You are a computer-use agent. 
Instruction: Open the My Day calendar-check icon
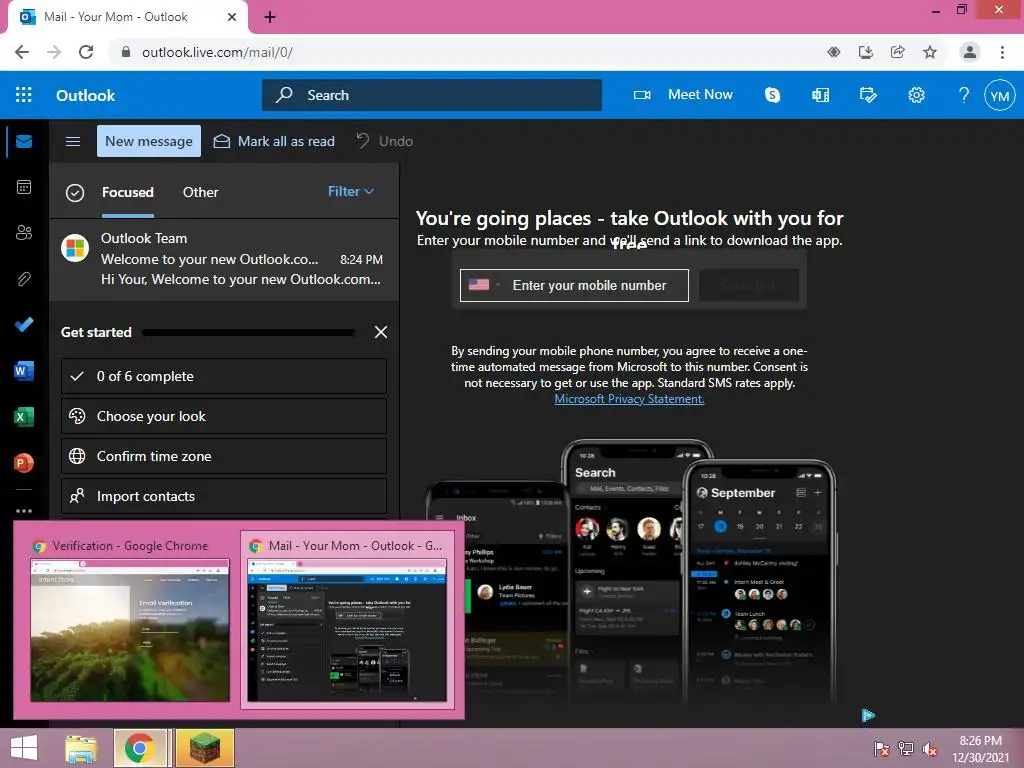[868, 95]
